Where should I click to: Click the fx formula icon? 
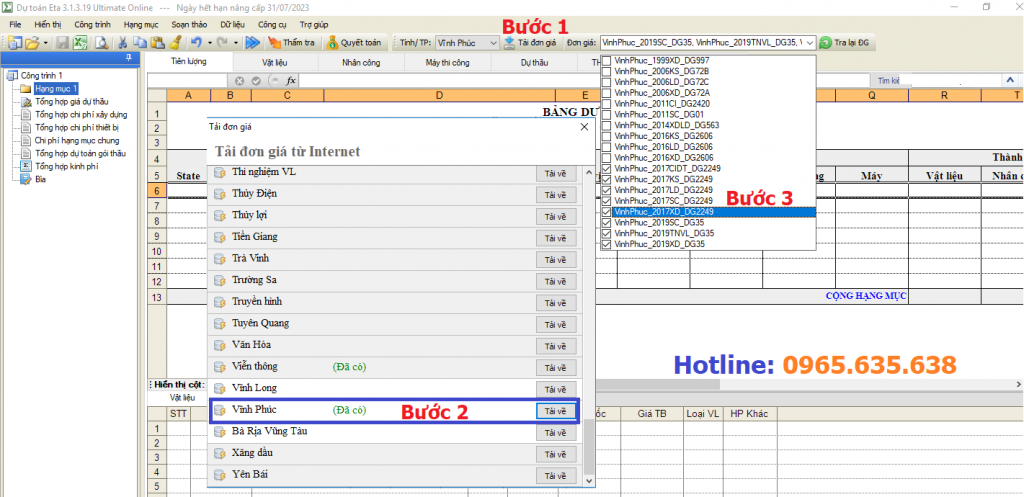(291, 80)
